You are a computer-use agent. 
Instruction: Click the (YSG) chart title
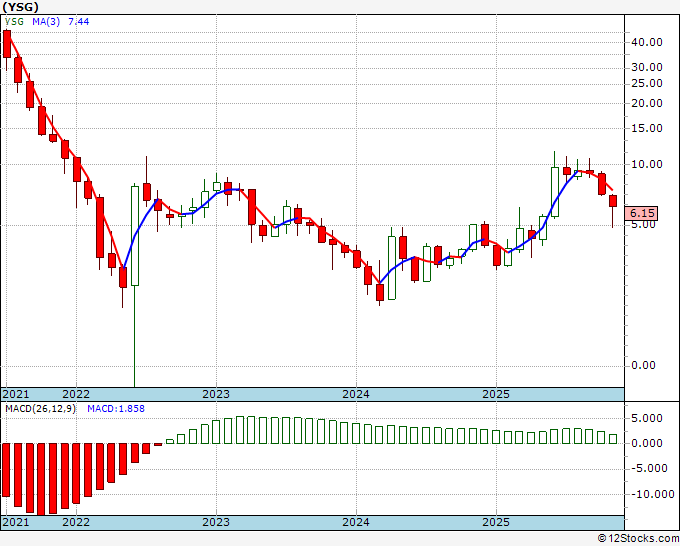[20, 7]
